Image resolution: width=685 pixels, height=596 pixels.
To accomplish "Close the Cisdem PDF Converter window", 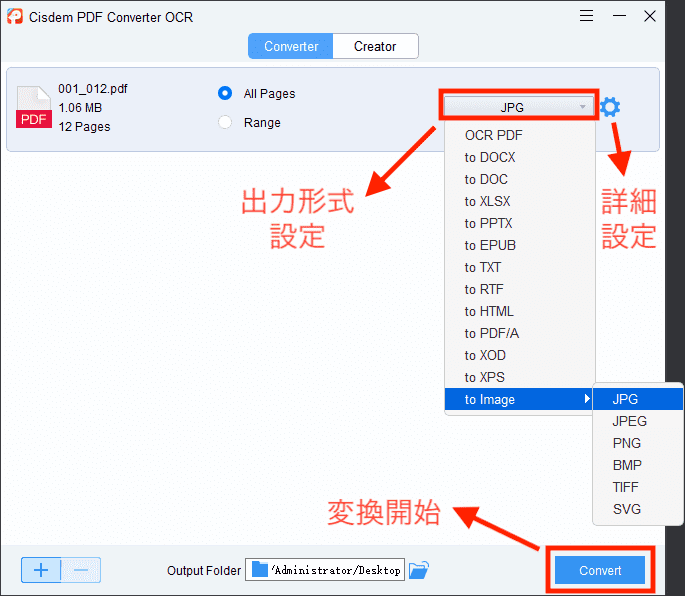I will click(x=650, y=16).
